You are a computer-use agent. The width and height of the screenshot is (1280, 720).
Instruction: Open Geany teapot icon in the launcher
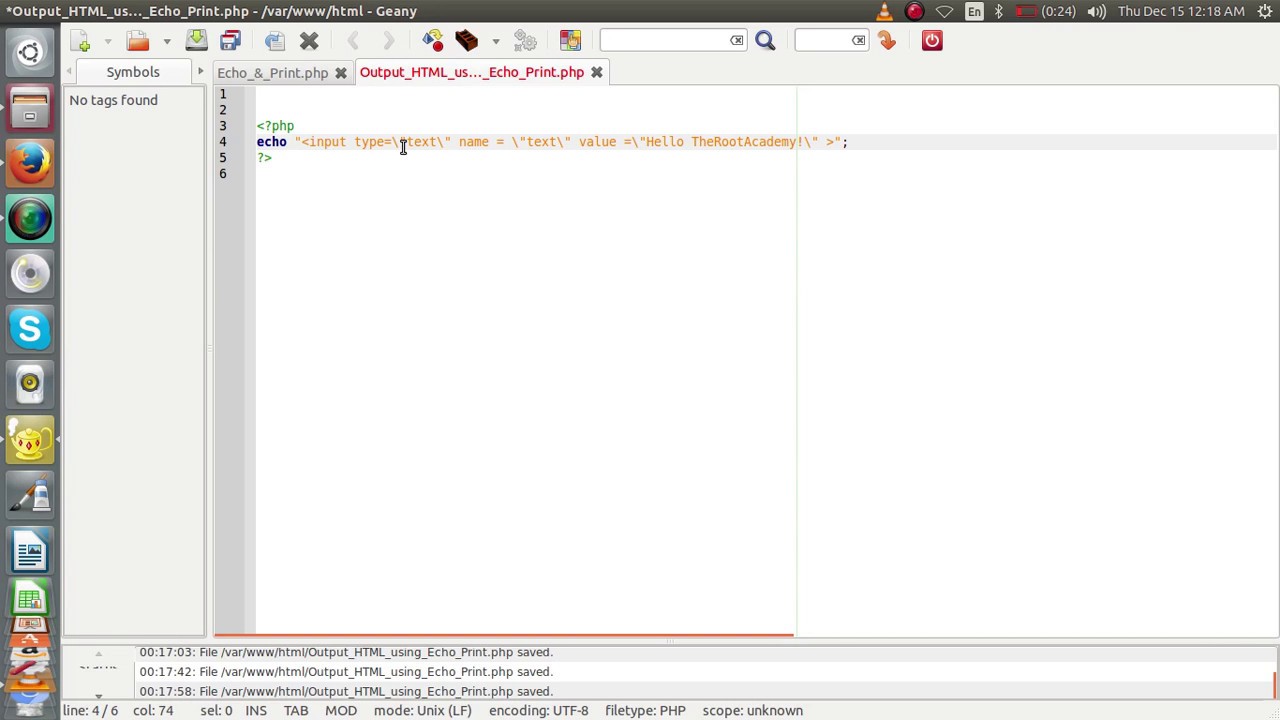30,440
